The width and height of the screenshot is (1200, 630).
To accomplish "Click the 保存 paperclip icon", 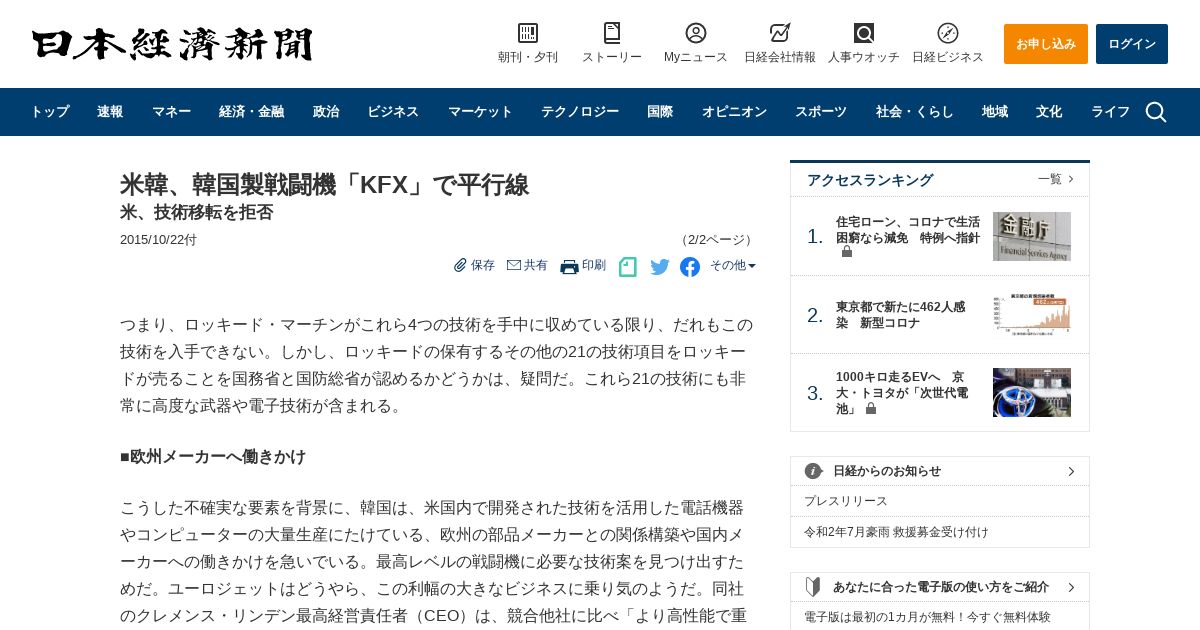I will (x=460, y=266).
